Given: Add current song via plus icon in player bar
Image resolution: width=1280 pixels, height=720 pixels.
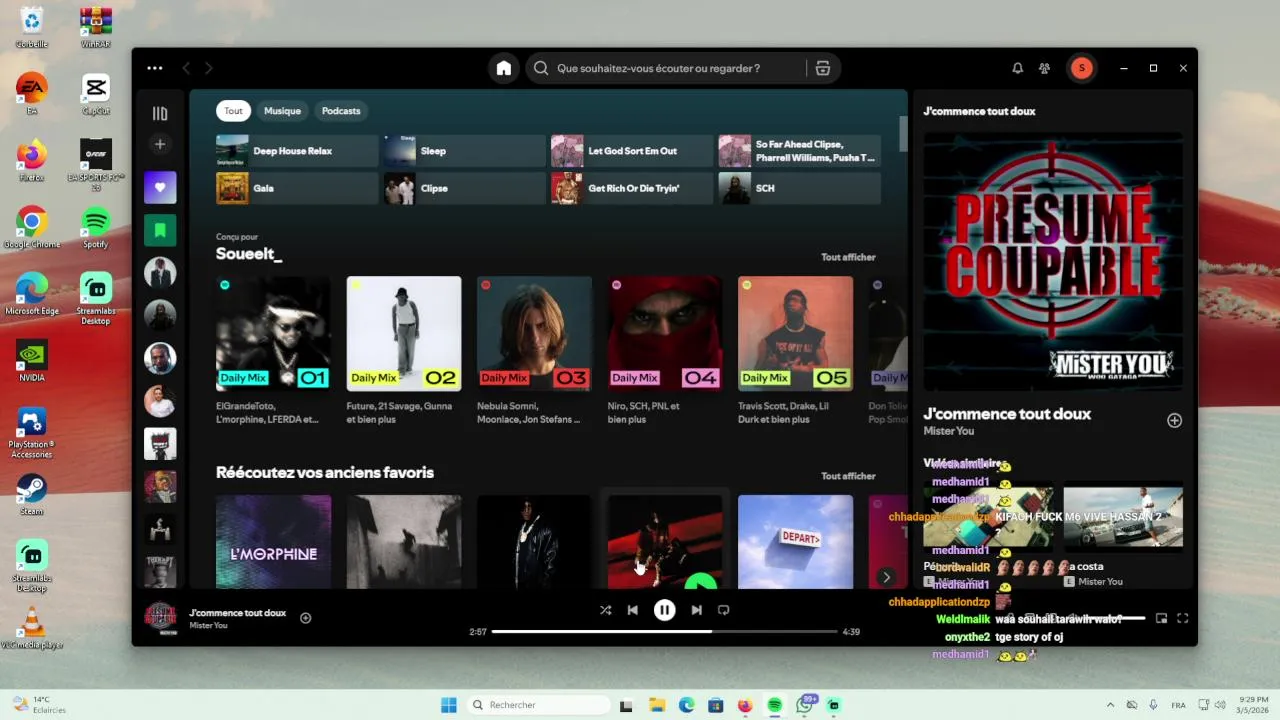Looking at the screenshot, I should [306, 618].
